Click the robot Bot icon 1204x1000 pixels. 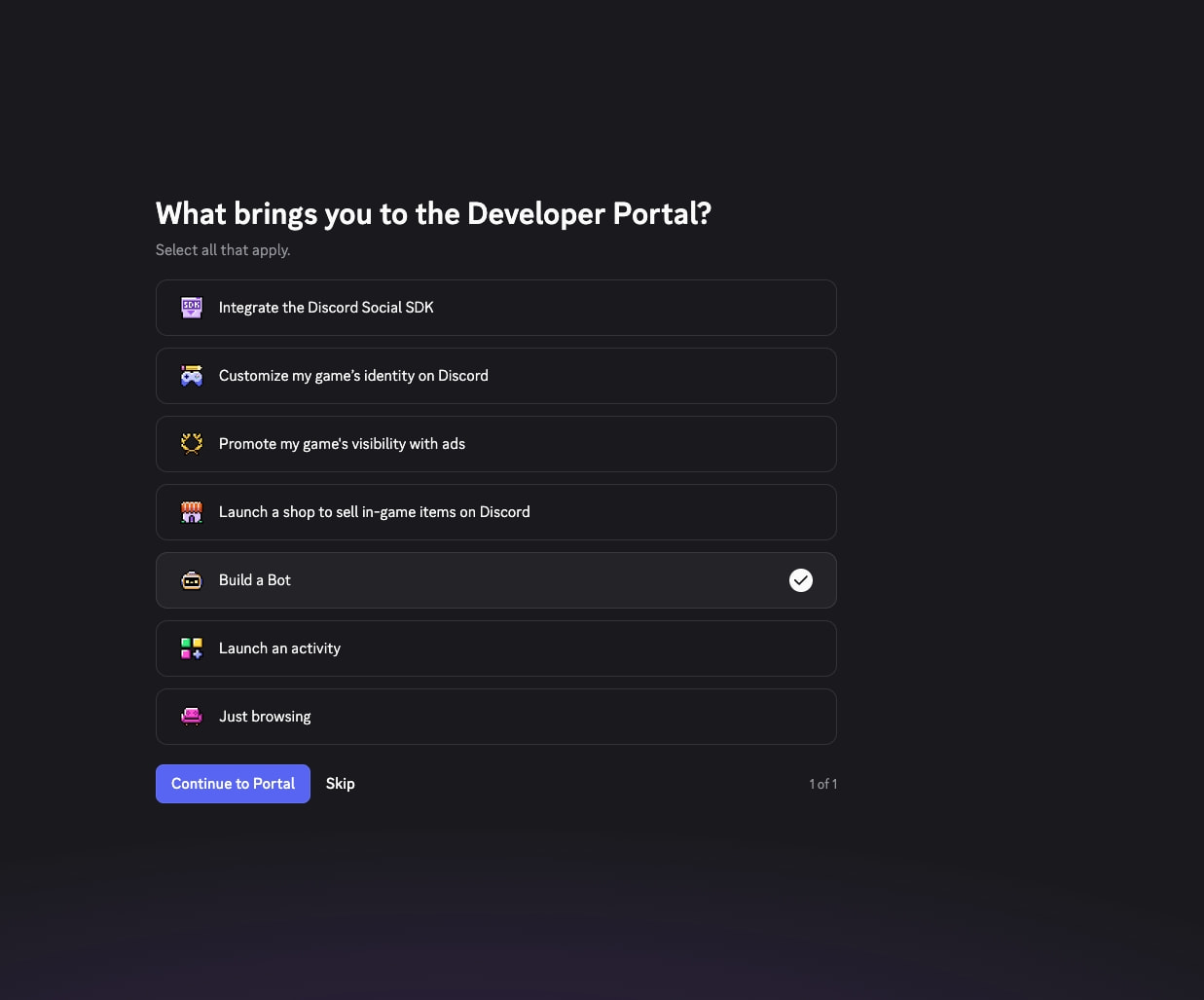tap(192, 580)
